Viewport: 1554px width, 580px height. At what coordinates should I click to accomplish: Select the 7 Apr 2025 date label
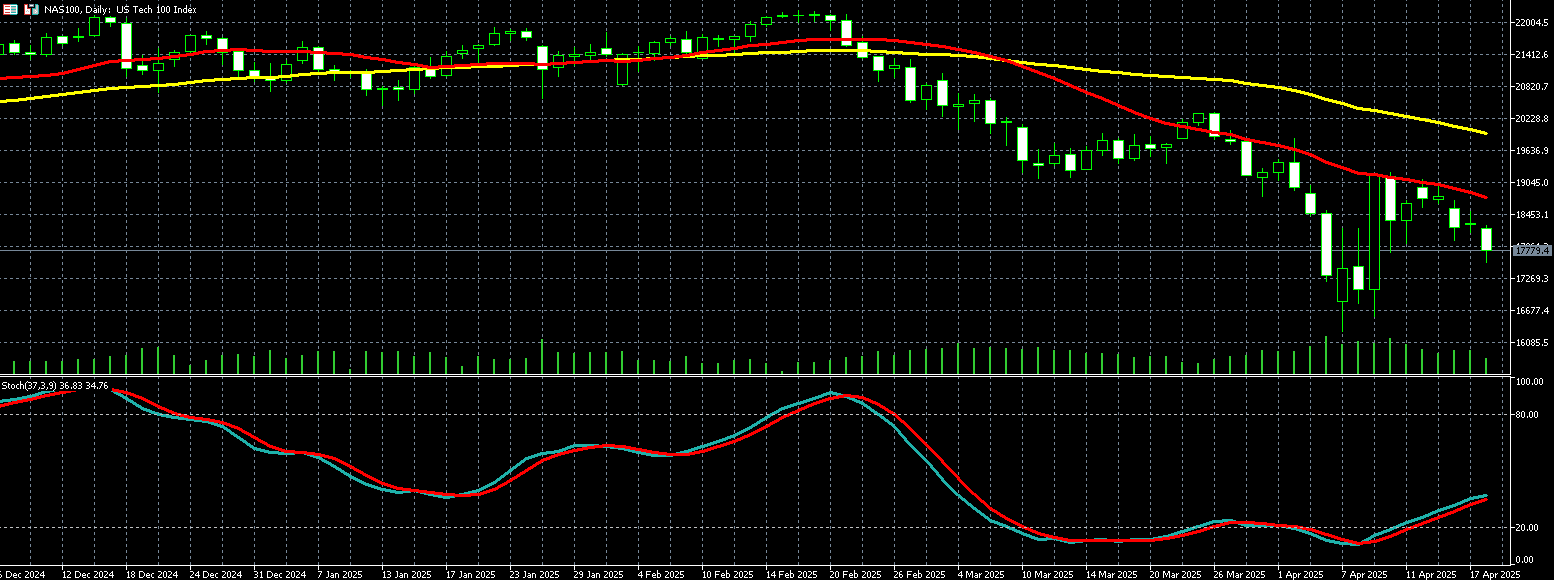click(1364, 574)
